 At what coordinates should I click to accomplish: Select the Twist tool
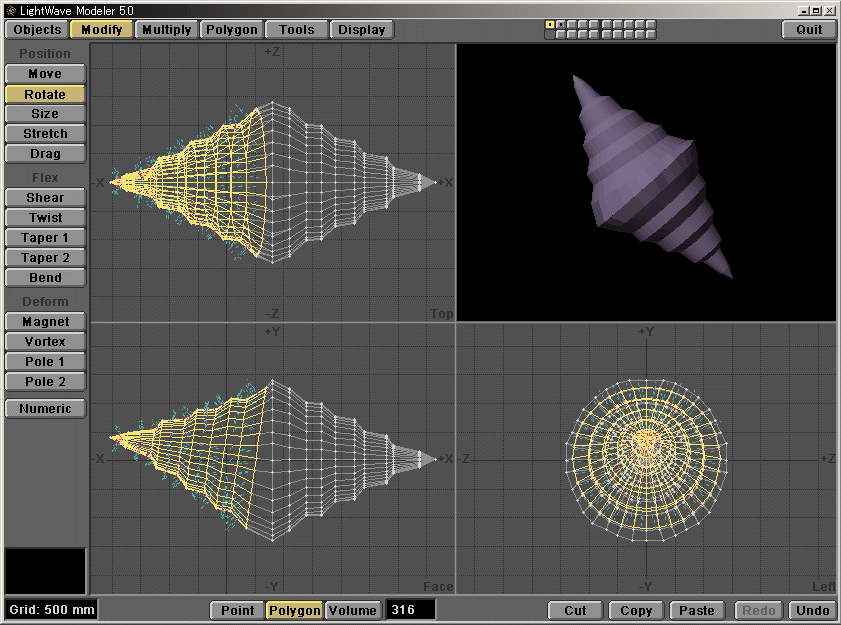tap(44, 217)
